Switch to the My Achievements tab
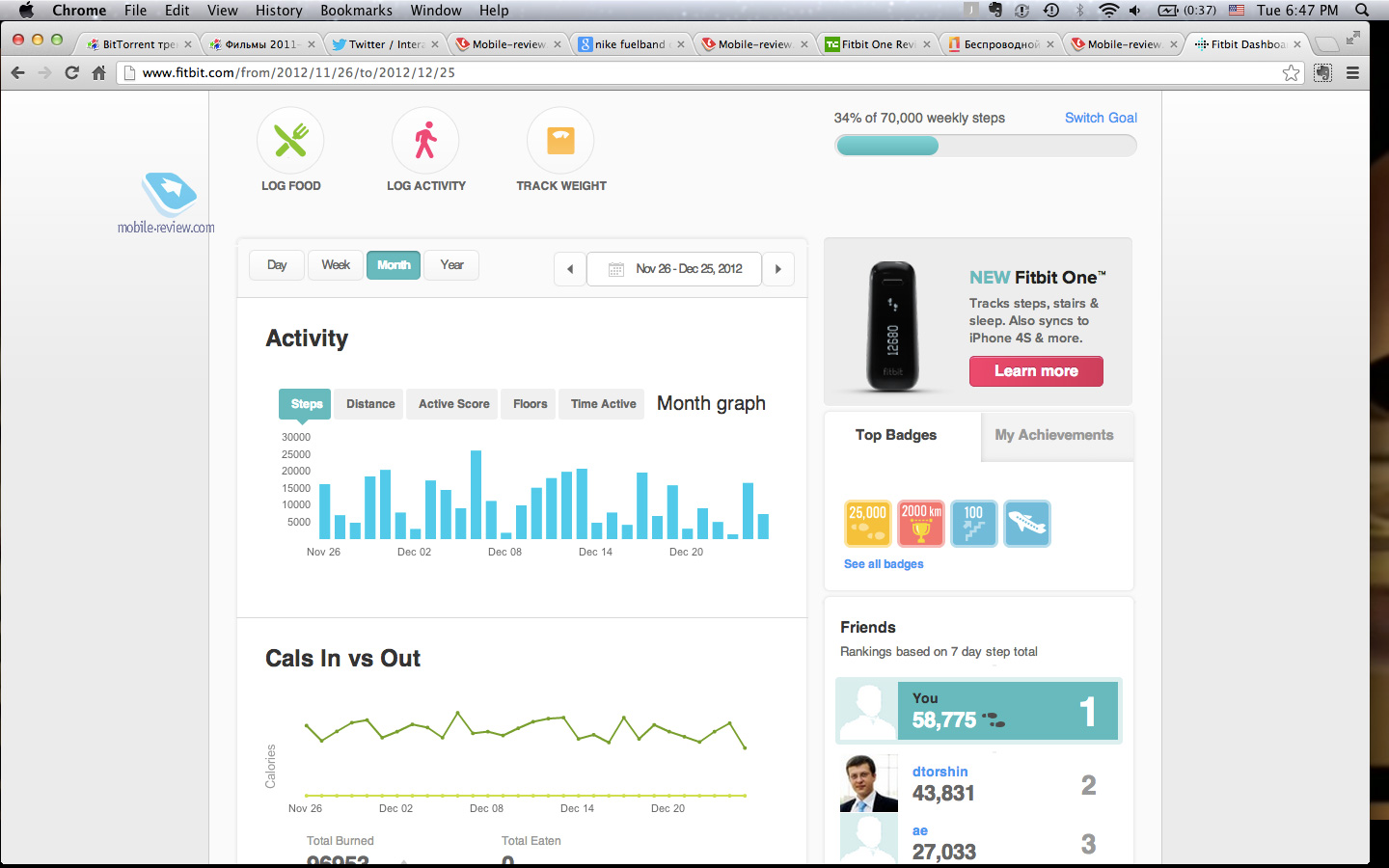This screenshot has width=1389, height=868. [x=1057, y=436]
